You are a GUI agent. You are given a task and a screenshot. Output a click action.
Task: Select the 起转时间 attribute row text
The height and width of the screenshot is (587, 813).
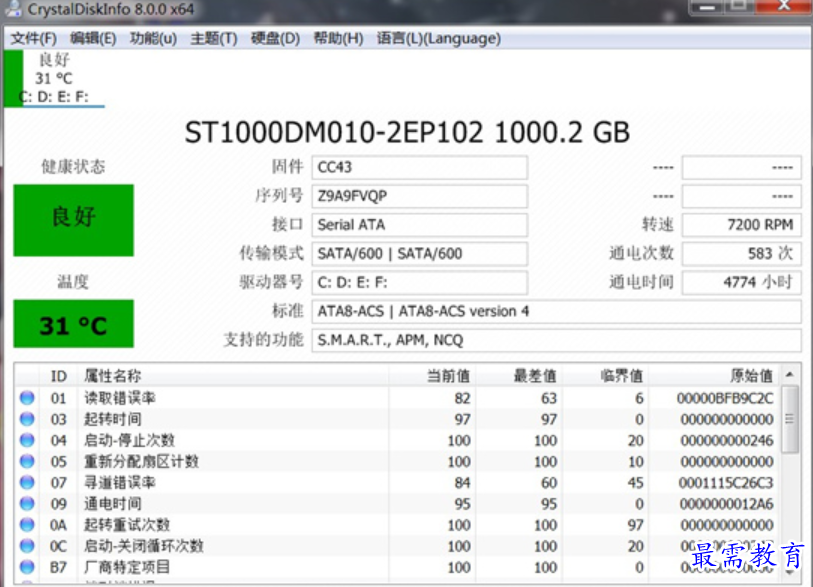click(113, 419)
